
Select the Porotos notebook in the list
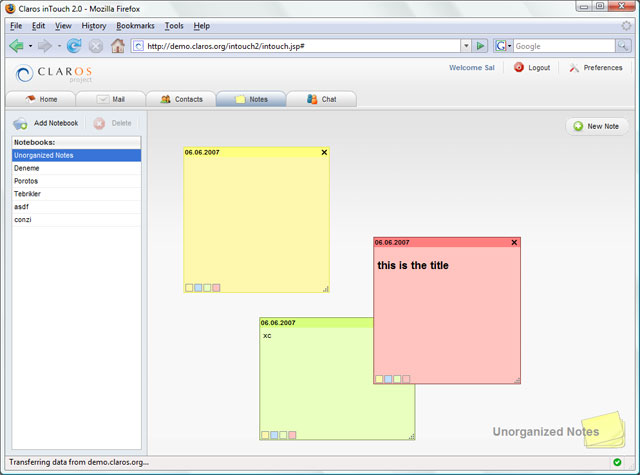[27, 181]
